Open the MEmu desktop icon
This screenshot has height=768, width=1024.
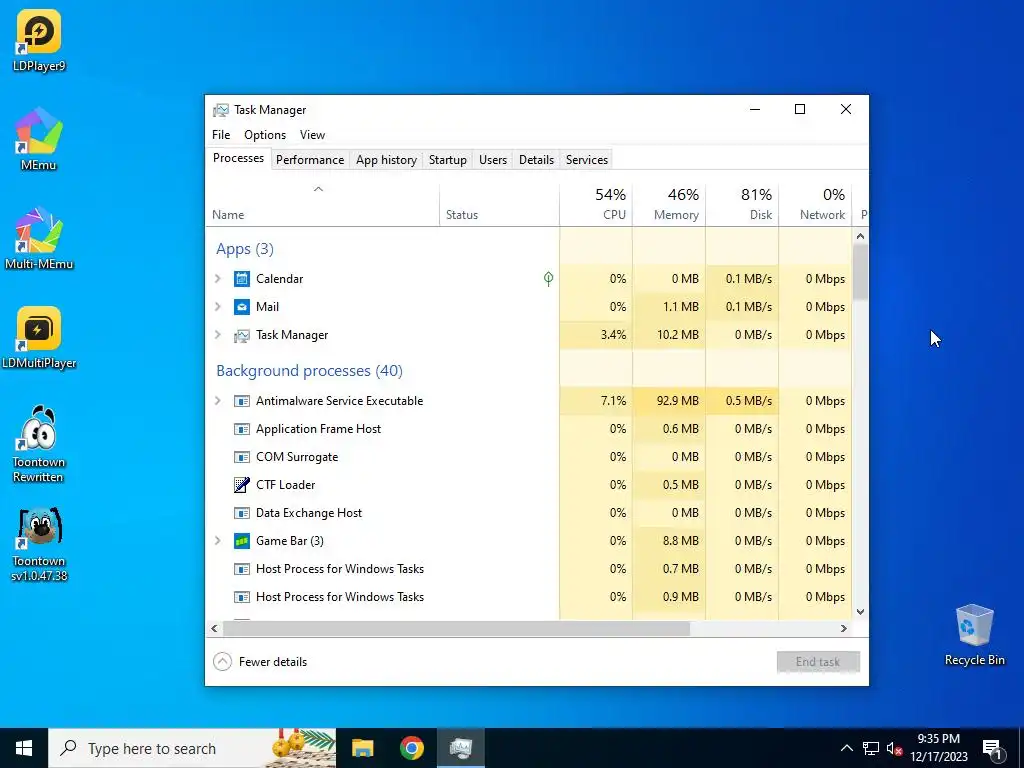[x=39, y=139]
